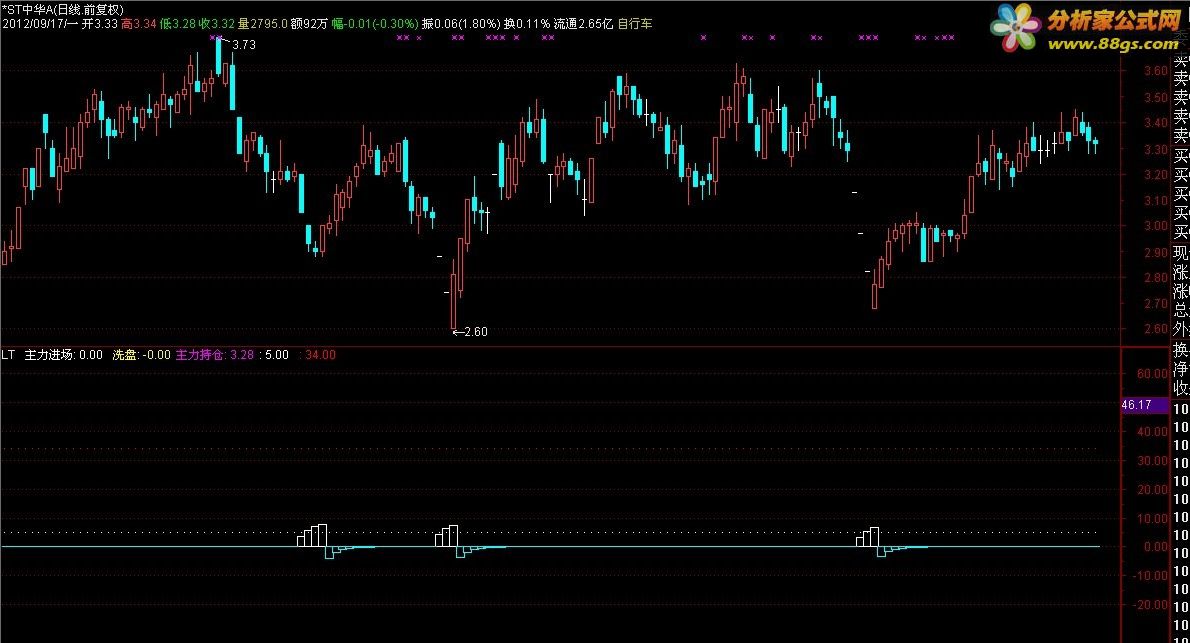Image resolution: width=1190 pixels, height=643 pixels.
Task: Click the purple 46.17 axis marker
Action: 1144,405
